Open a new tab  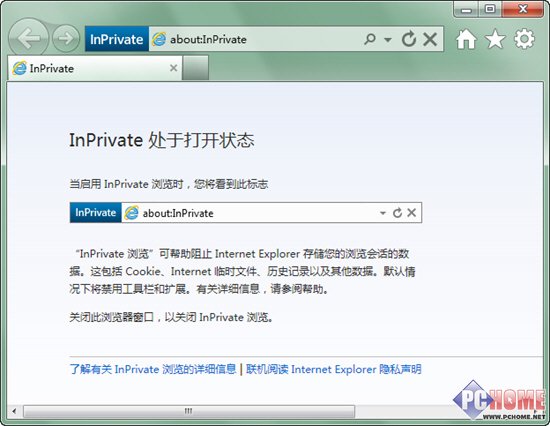pyautogui.click(x=196, y=68)
